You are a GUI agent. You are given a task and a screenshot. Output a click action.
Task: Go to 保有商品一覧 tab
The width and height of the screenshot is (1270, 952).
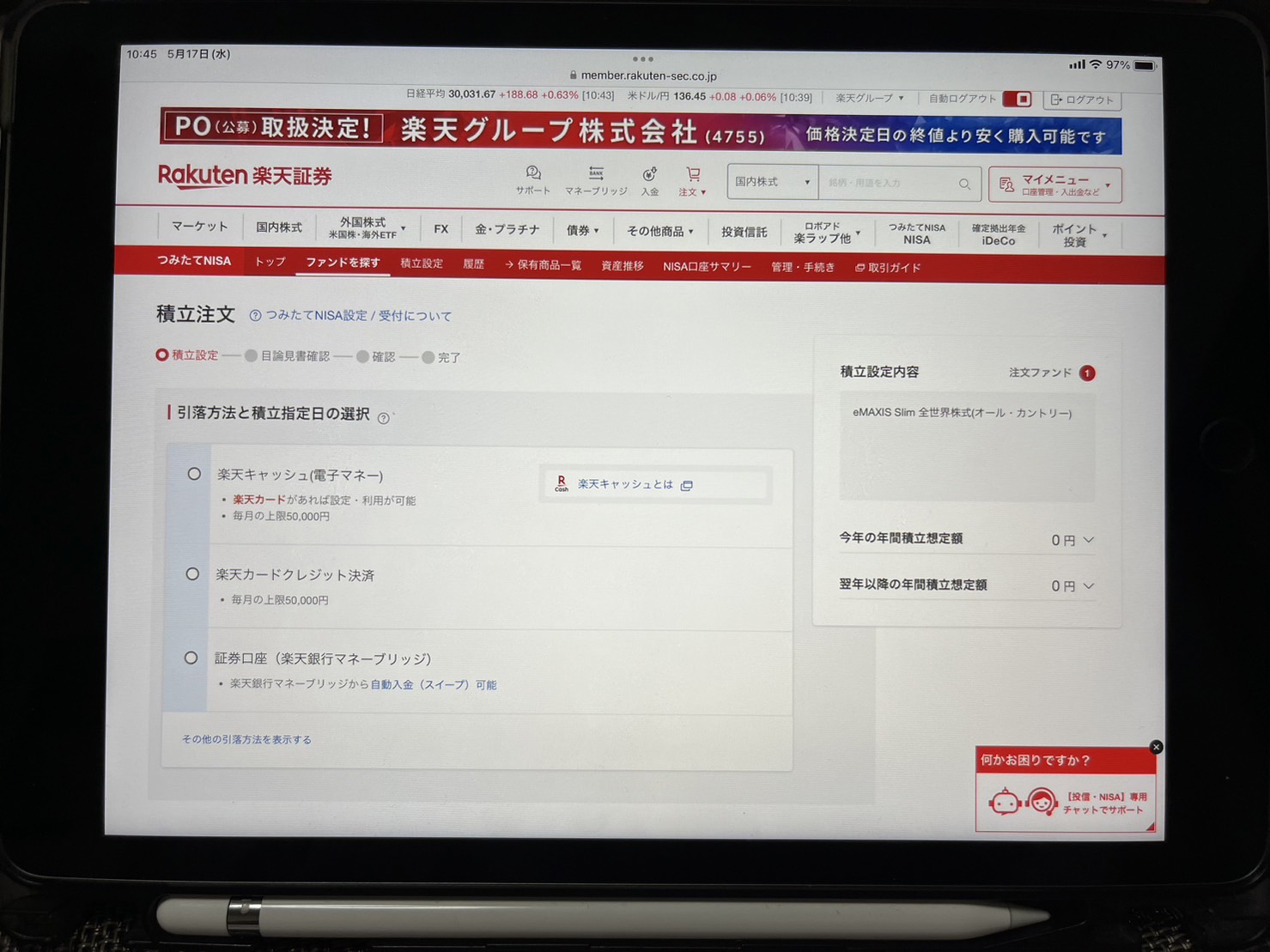pyautogui.click(x=543, y=265)
